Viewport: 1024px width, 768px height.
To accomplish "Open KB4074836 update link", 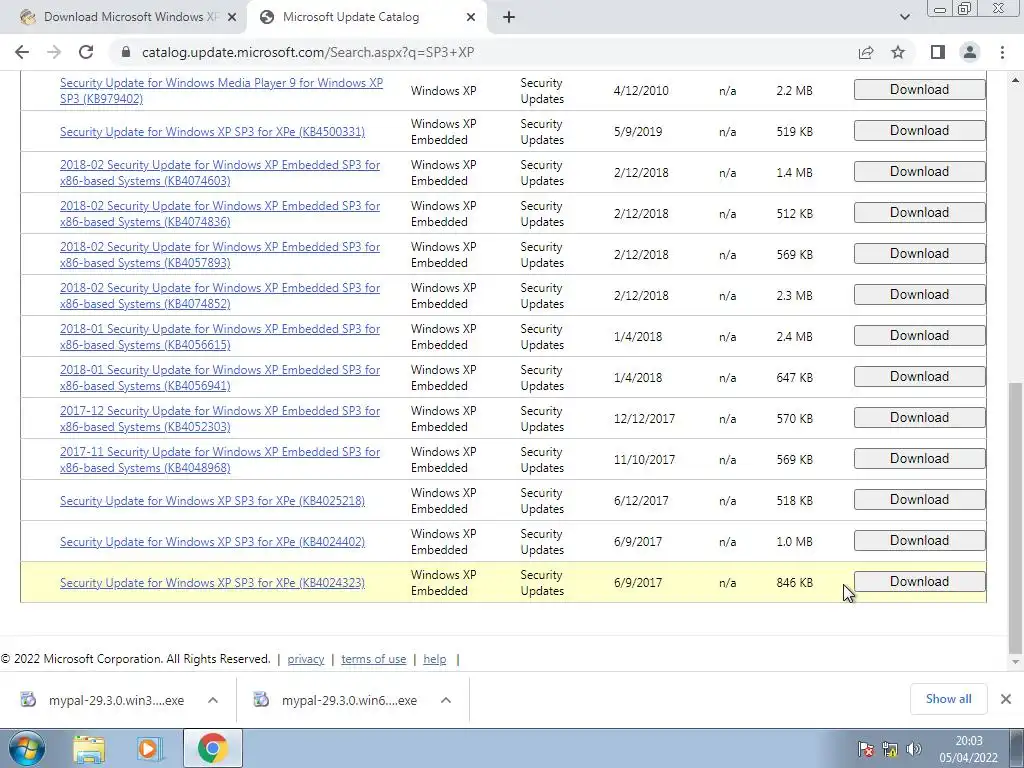I will [220, 214].
